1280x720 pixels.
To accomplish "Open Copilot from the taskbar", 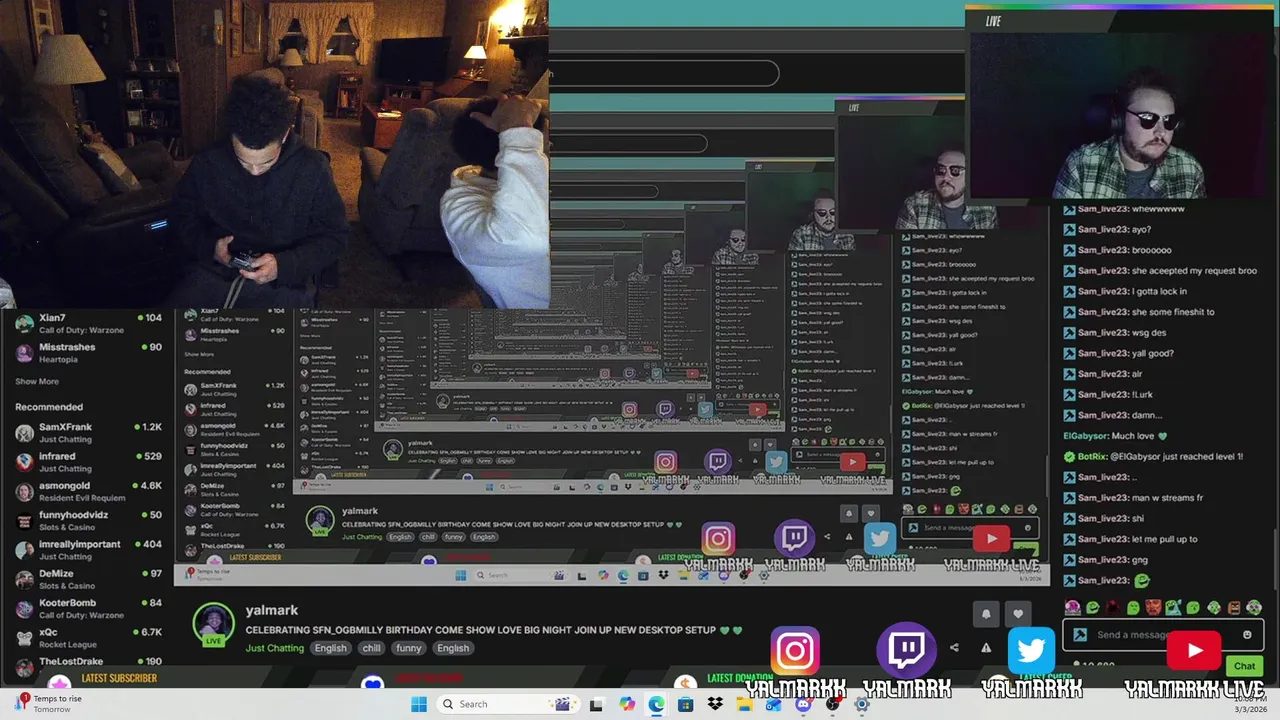I will tap(627, 704).
